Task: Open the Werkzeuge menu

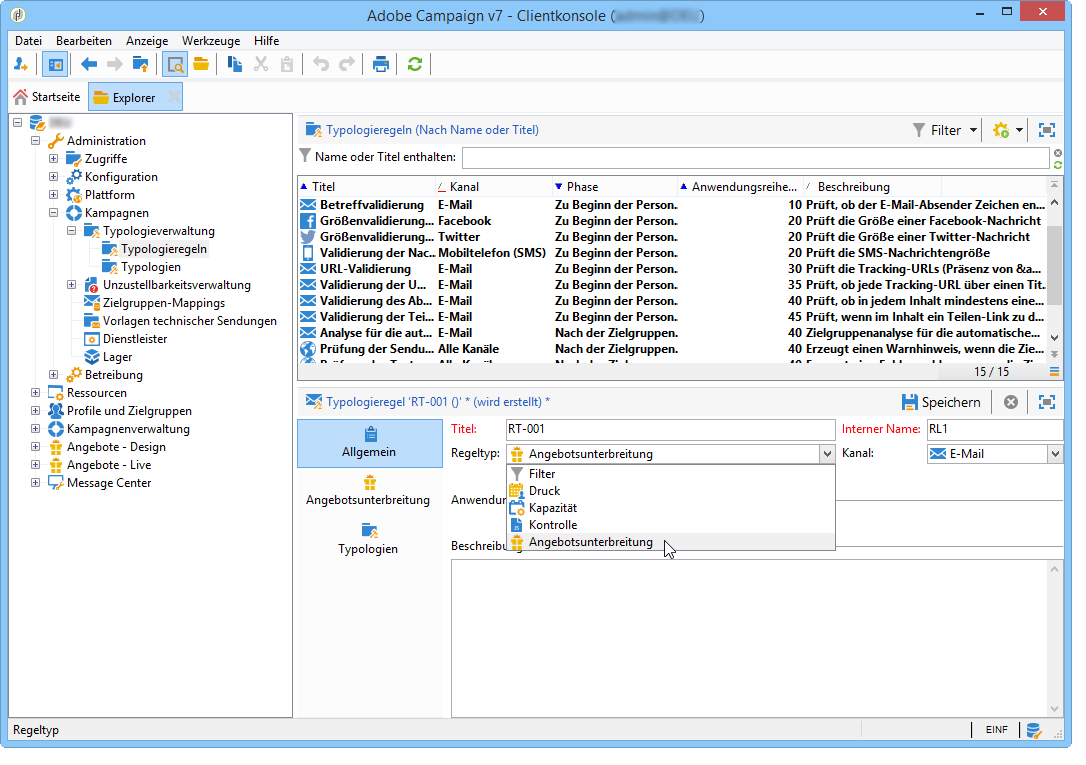Action: [211, 41]
